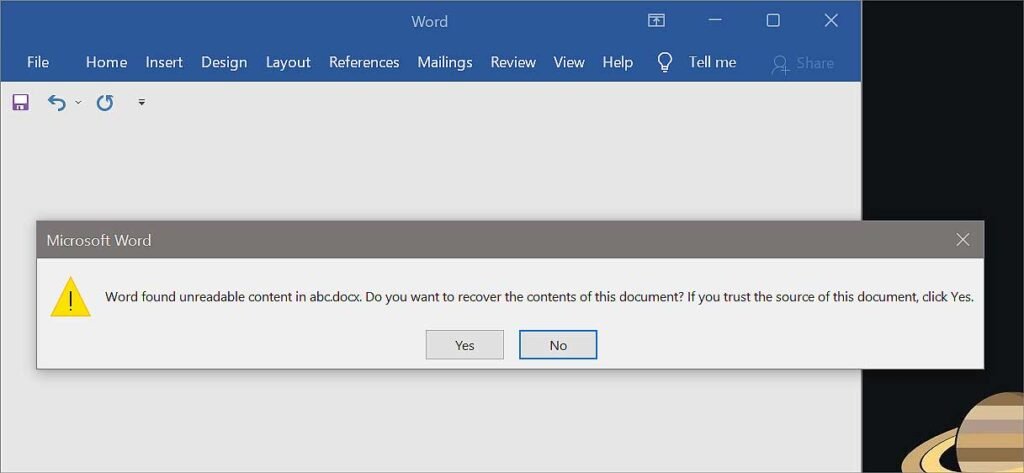Open the Undo history dropdown arrow

coord(78,103)
